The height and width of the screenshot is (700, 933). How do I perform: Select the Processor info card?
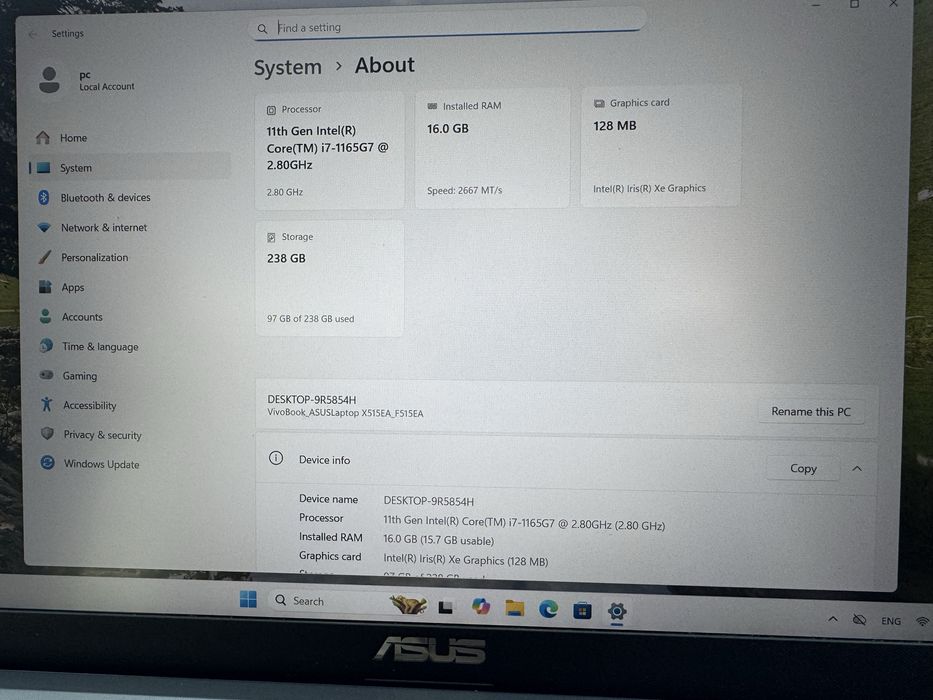pos(330,151)
